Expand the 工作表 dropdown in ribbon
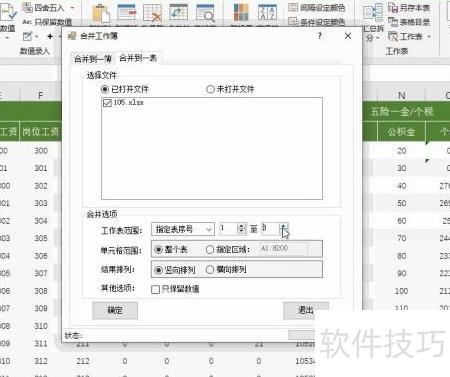Viewport: 450px width, 377px height. pyautogui.click(x=429, y=36)
